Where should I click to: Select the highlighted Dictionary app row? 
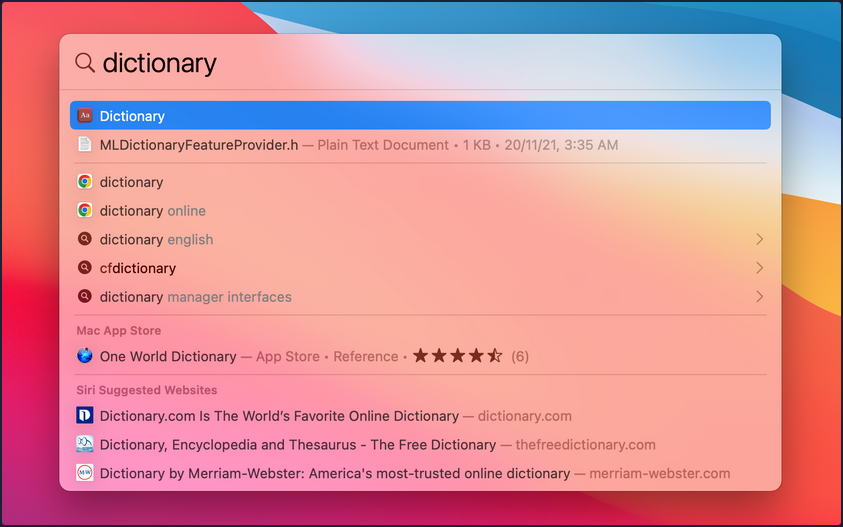tap(420, 116)
